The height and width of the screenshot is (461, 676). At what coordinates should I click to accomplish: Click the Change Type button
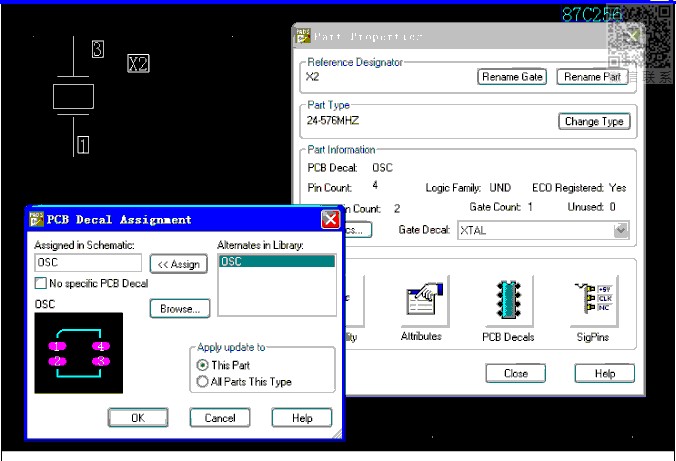[594, 121]
